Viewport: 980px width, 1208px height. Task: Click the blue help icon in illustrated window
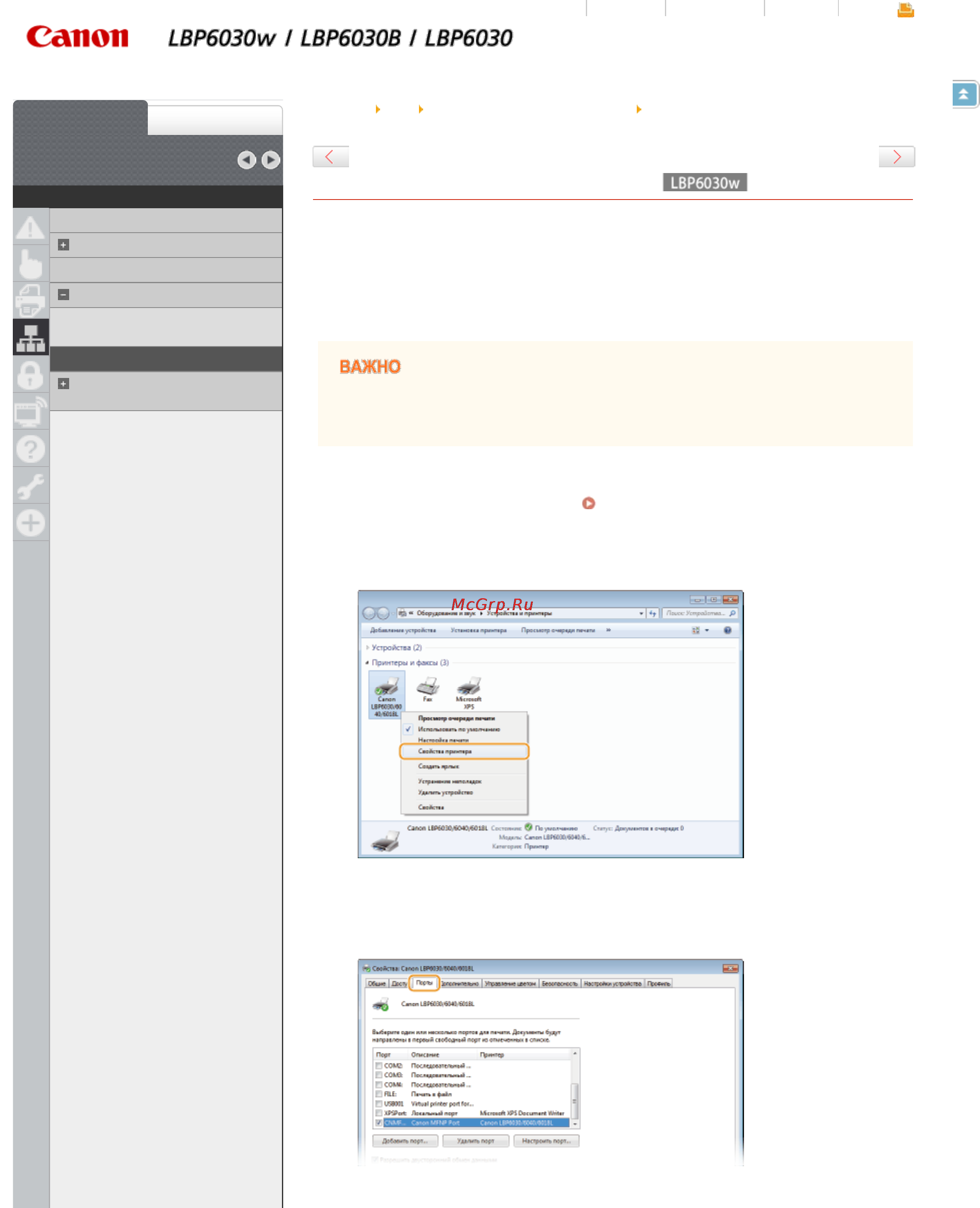727,630
